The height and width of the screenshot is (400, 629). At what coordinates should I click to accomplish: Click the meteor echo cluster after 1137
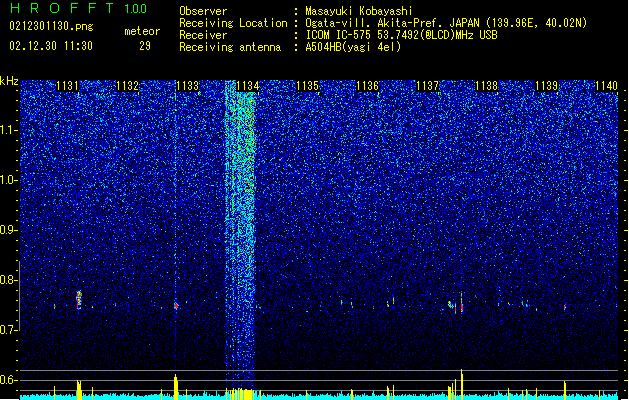coord(456,305)
